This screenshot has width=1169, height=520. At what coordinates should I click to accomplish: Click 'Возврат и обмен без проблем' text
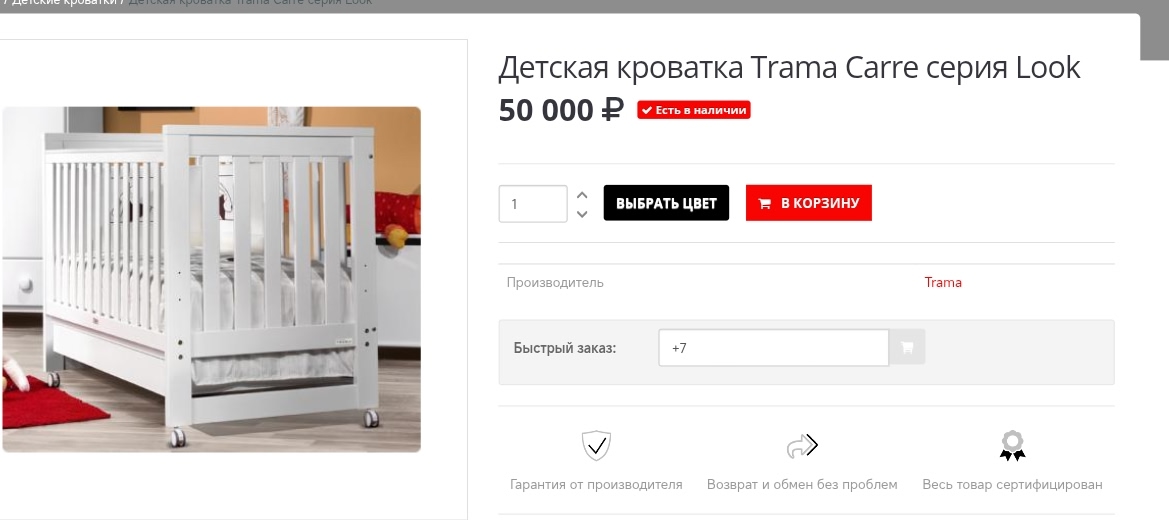[x=801, y=484]
